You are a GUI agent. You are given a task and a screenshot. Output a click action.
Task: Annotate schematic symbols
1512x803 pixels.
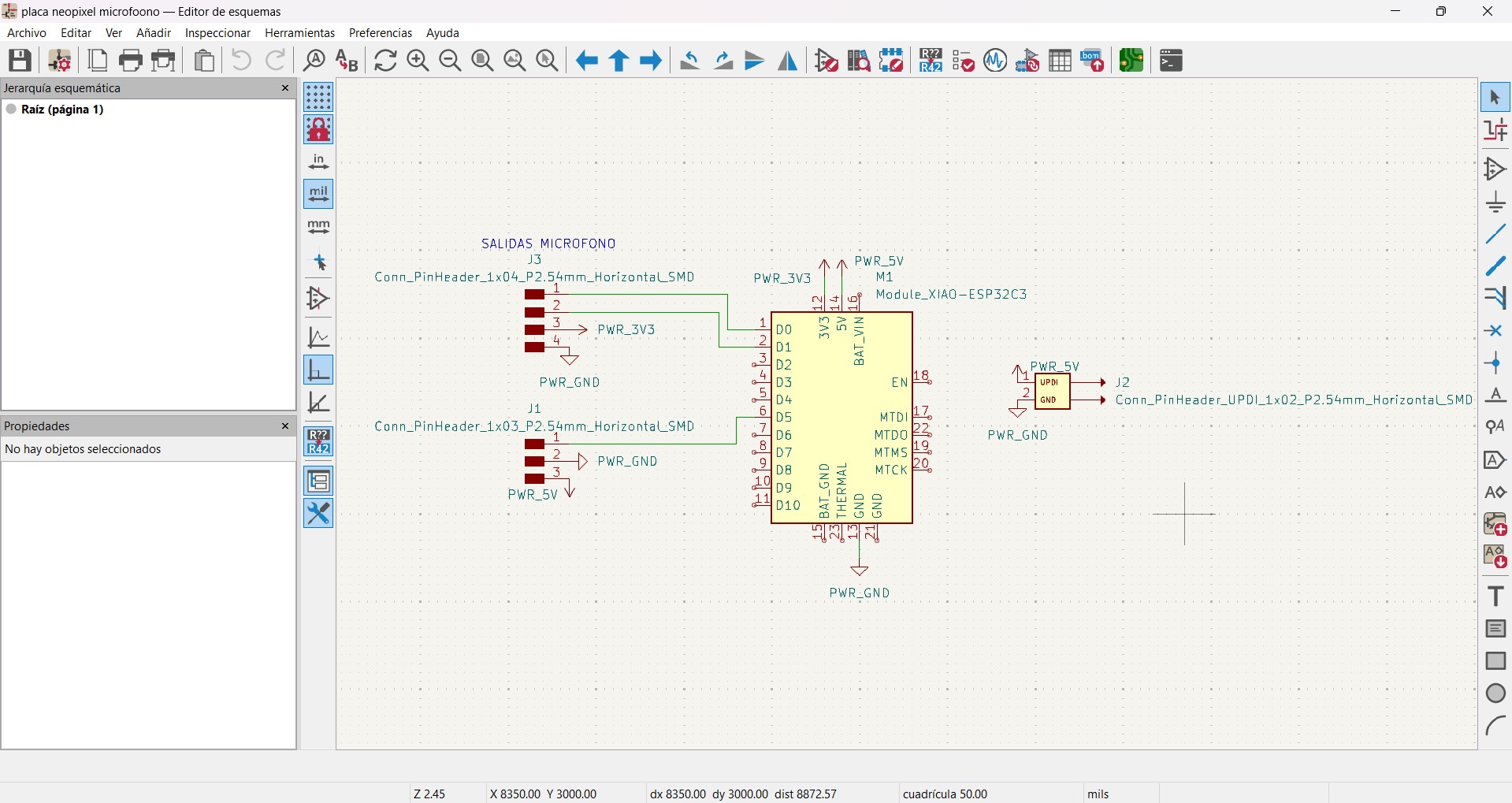click(x=931, y=61)
